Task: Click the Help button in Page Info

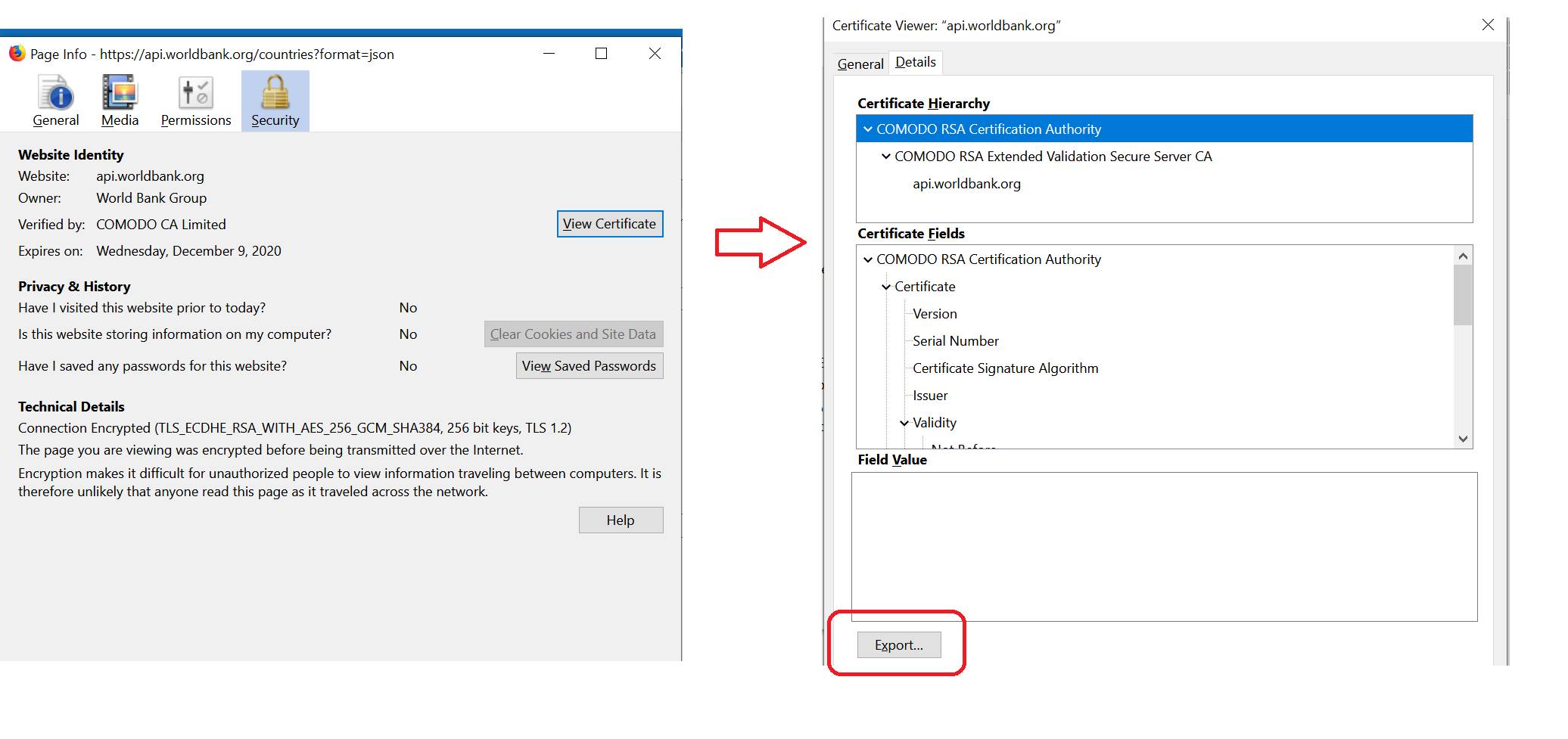Action: [x=621, y=520]
